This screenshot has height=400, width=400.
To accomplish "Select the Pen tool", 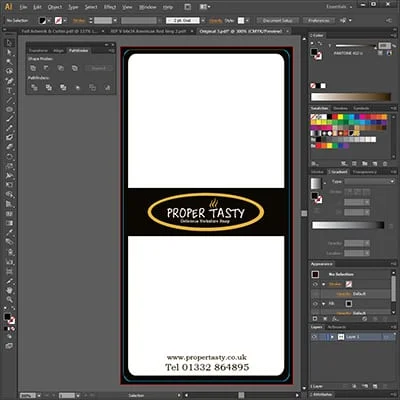I will (x=9, y=81).
